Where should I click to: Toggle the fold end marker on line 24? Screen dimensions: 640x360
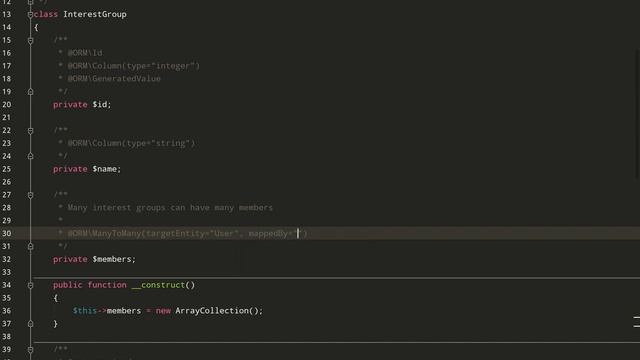[31, 156]
